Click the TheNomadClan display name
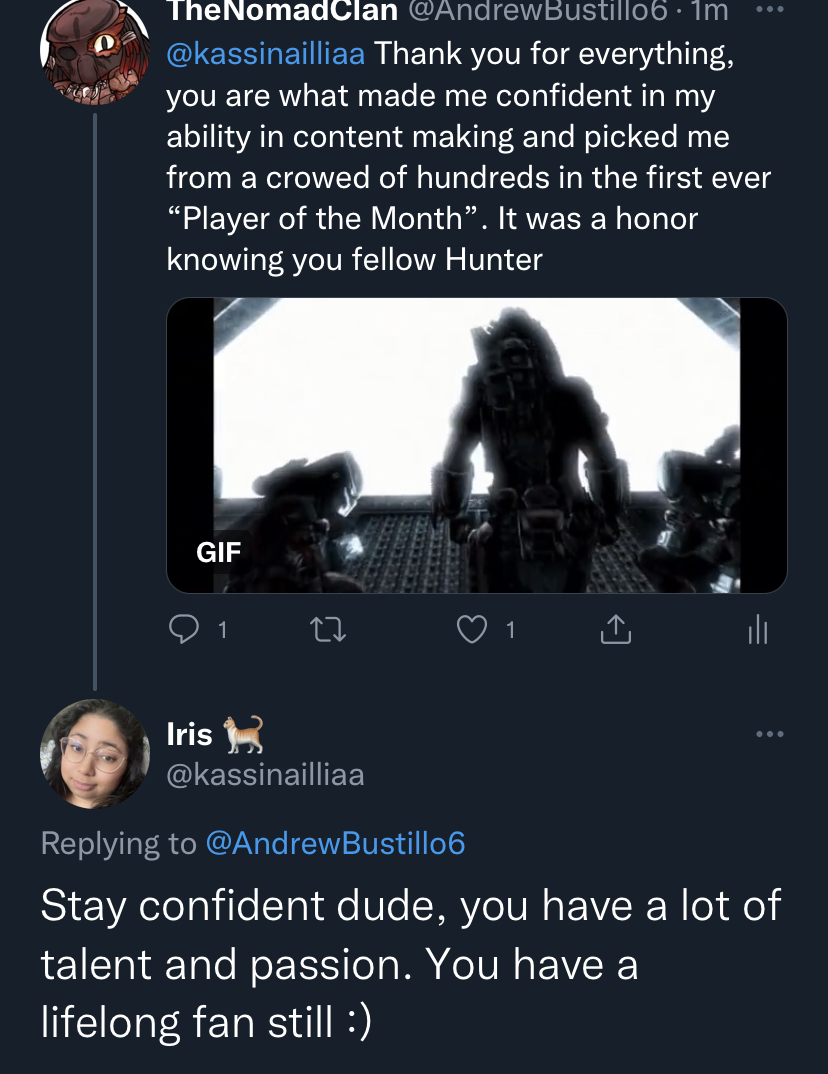Screen dimensions: 828x1074 (282, 11)
